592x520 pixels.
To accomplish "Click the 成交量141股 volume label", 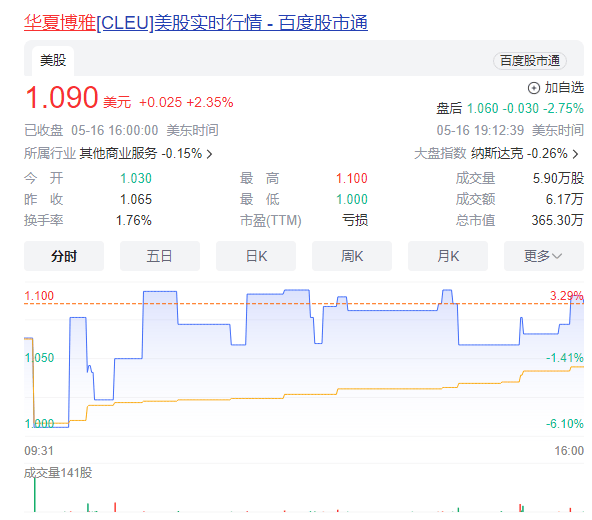I will (x=58, y=473).
